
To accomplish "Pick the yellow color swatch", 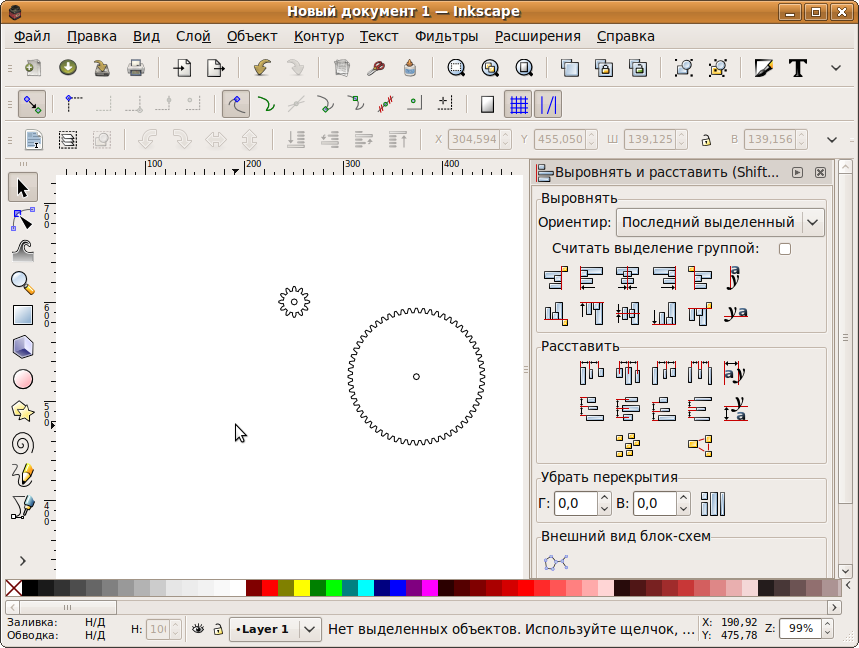I will (302, 588).
